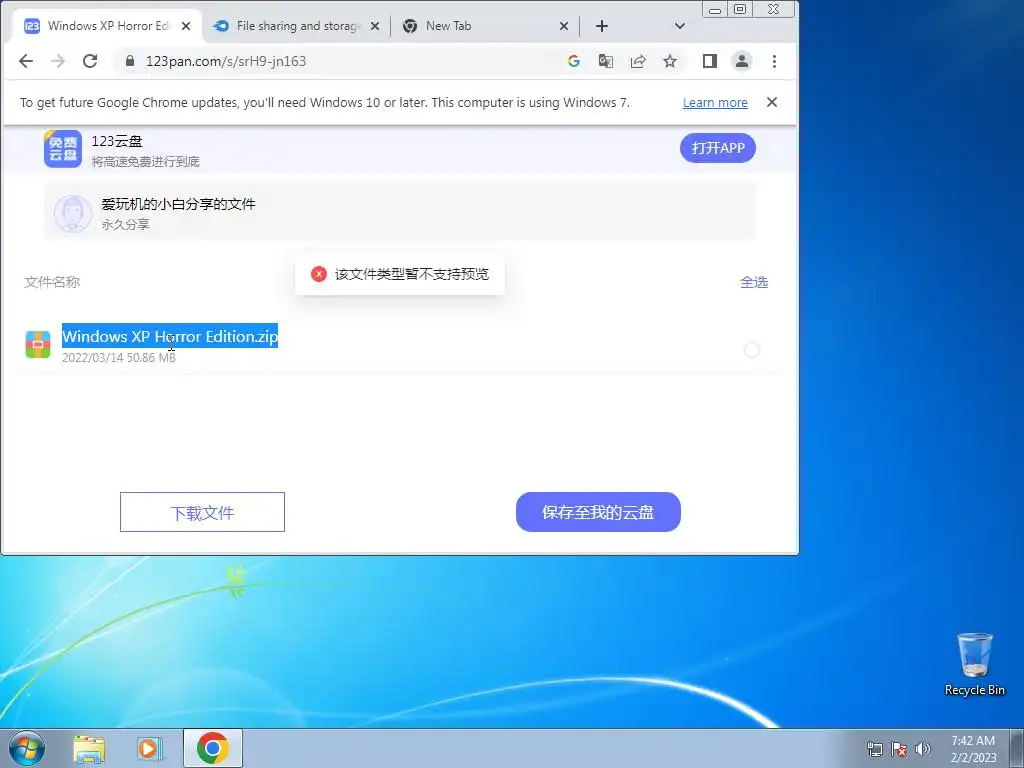Image resolution: width=1024 pixels, height=768 pixels.
Task: Click the file date 2022/03/14 50.86 MB
Action: point(119,358)
